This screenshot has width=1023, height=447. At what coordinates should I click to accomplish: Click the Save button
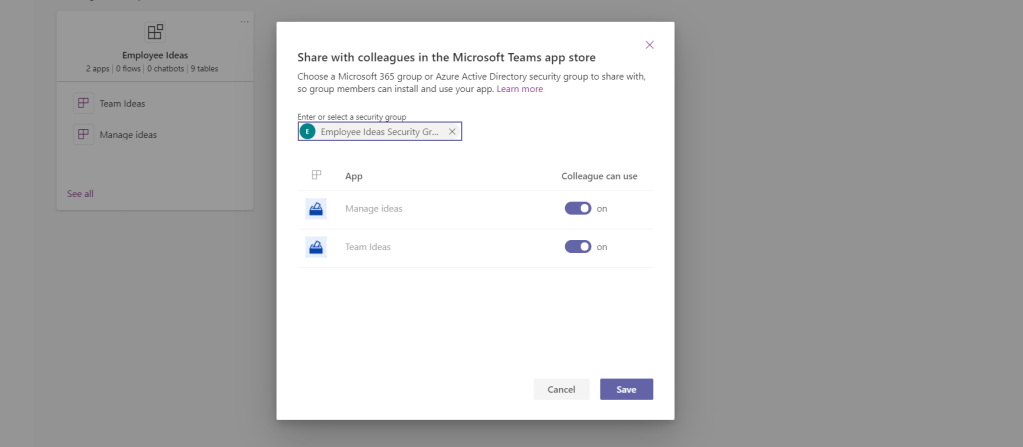click(x=626, y=389)
